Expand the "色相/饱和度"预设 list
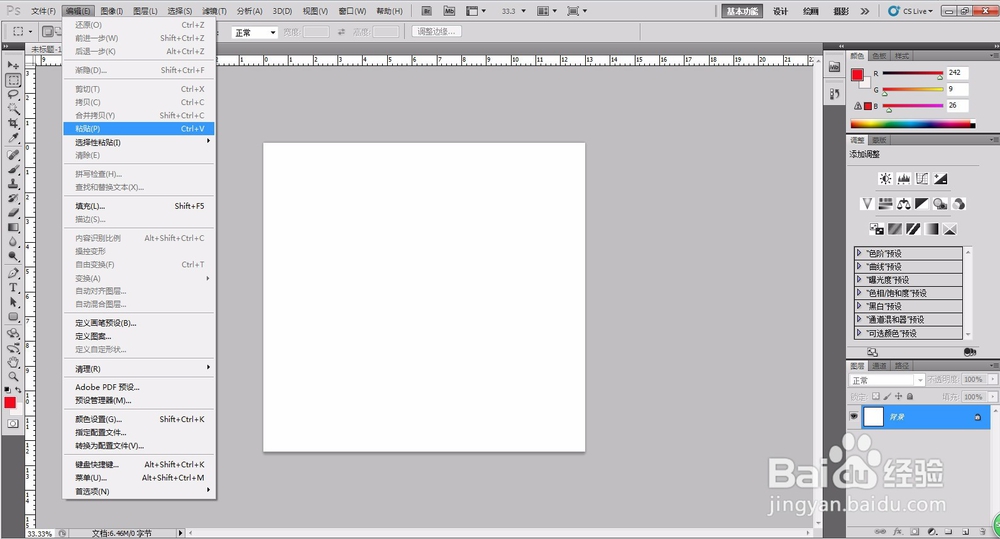This screenshot has width=1000, height=539. click(x=859, y=293)
